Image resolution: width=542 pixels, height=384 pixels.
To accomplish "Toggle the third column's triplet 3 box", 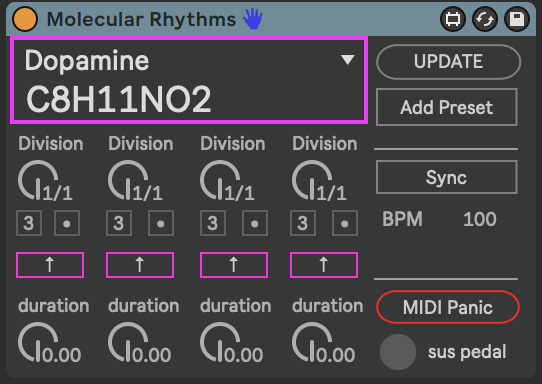I will coord(213,223).
